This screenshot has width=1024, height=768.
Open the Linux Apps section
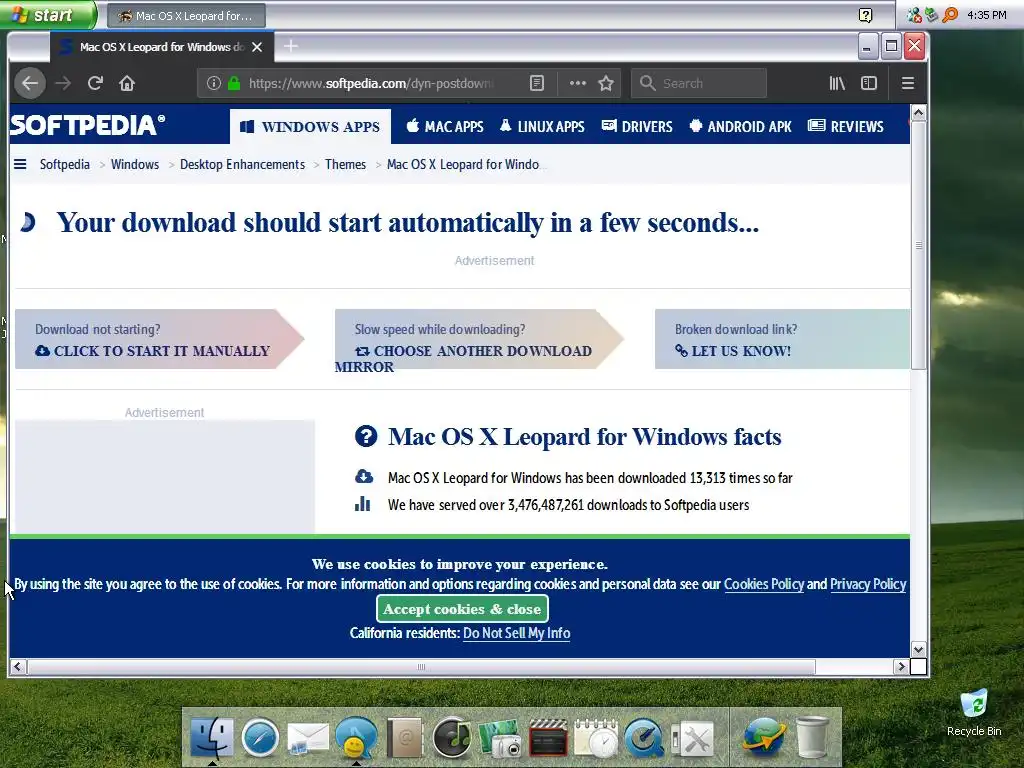[542, 127]
